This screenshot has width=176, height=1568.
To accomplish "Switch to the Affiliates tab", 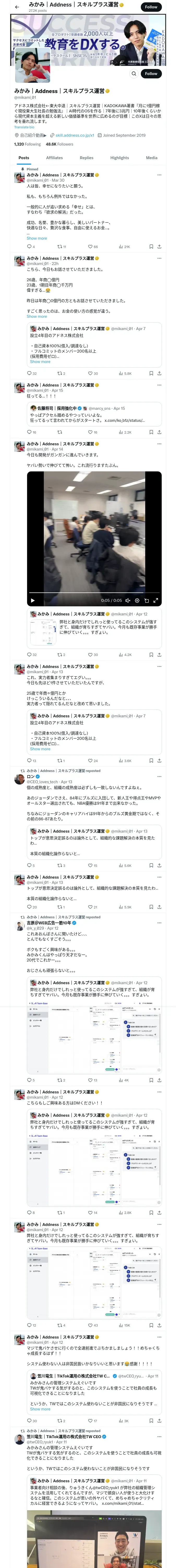I will pyautogui.click(x=54, y=158).
